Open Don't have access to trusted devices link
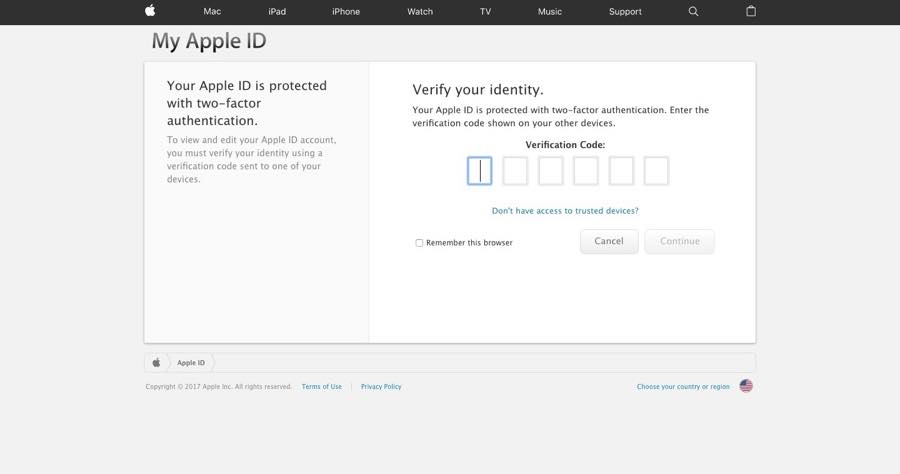900x474 pixels. [565, 211]
